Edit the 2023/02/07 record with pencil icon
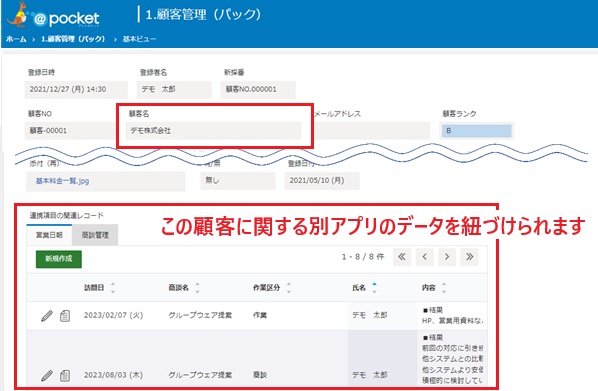 click(47, 316)
